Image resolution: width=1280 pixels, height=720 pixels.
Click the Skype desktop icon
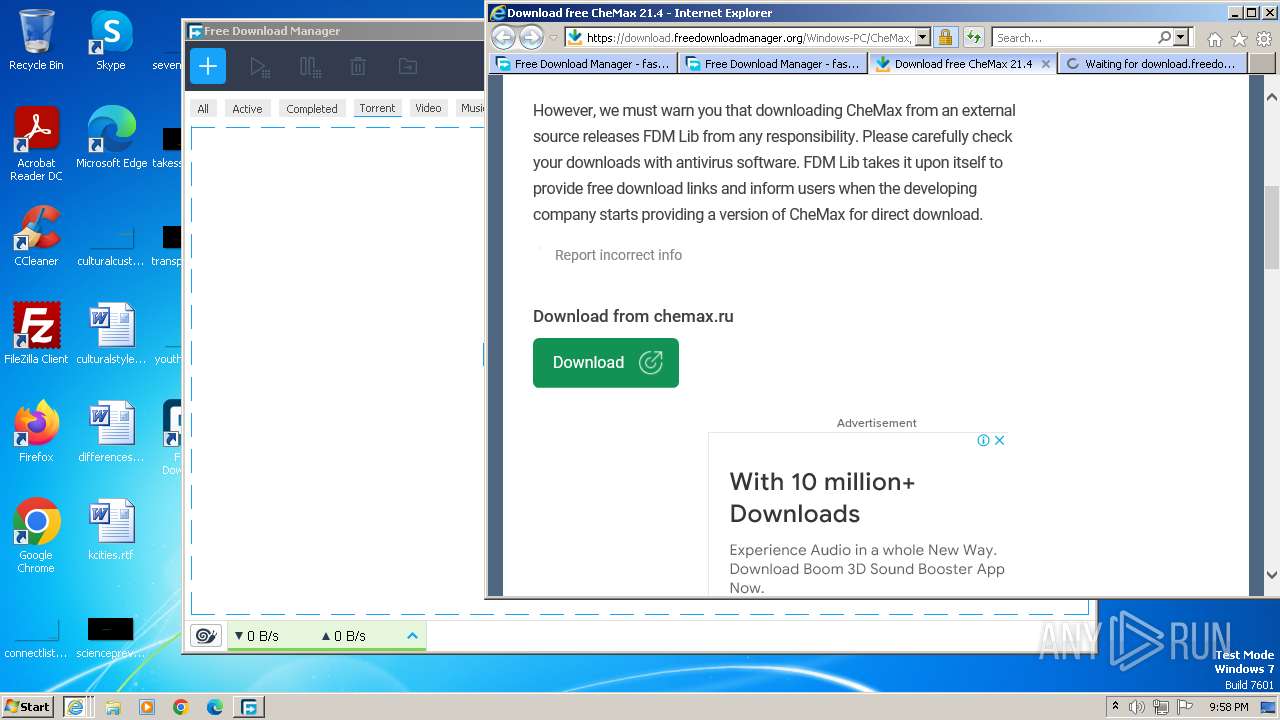(x=111, y=40)
